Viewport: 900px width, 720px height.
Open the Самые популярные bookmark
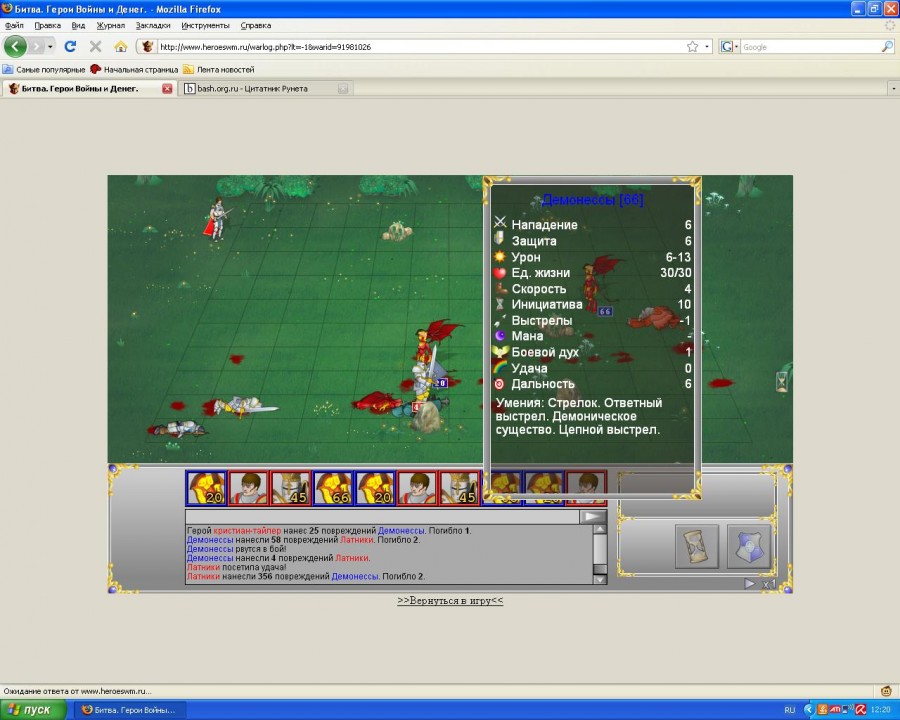pos(44,69)
